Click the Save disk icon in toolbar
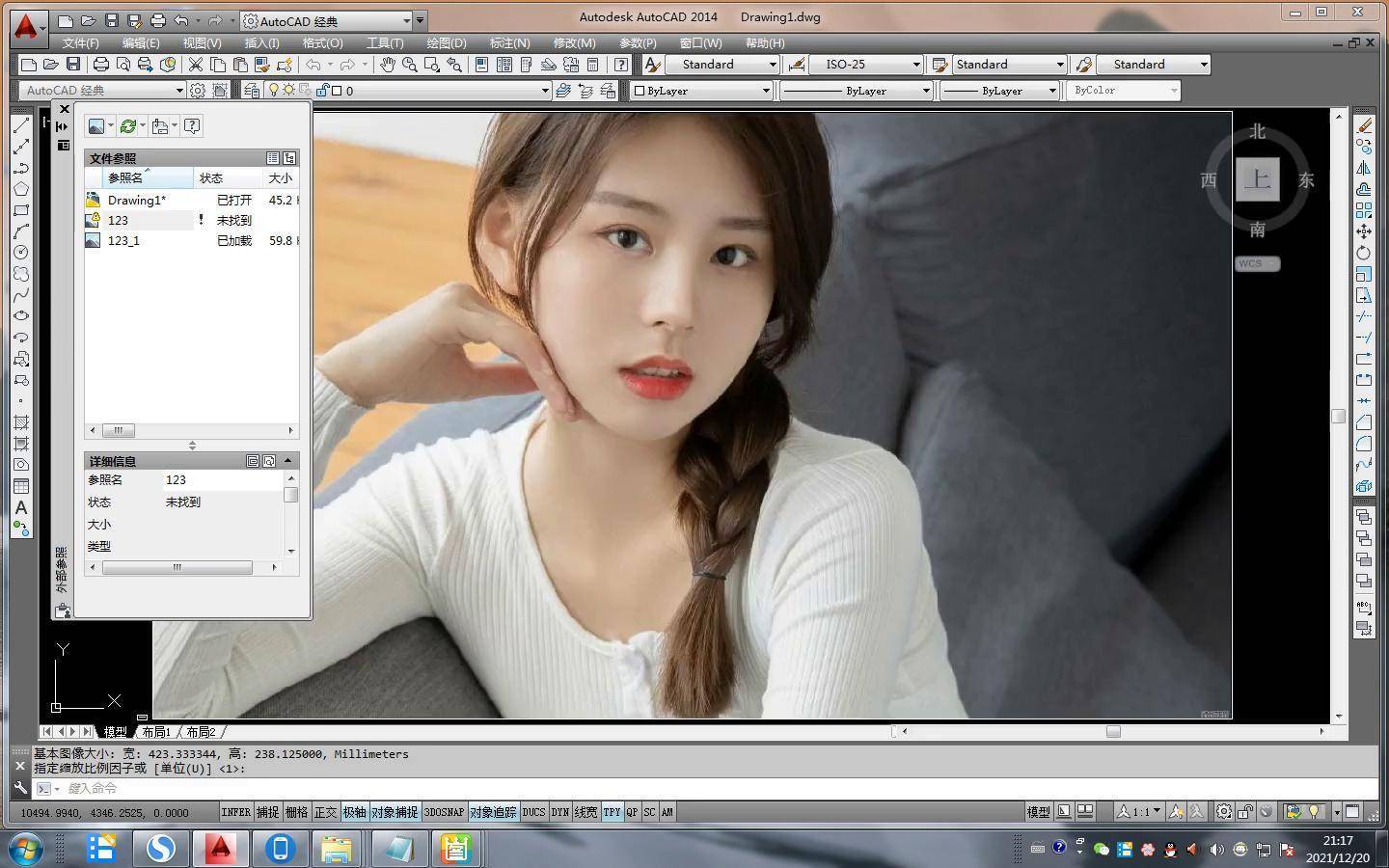1389x868 pixels. (x=73, y=65)
